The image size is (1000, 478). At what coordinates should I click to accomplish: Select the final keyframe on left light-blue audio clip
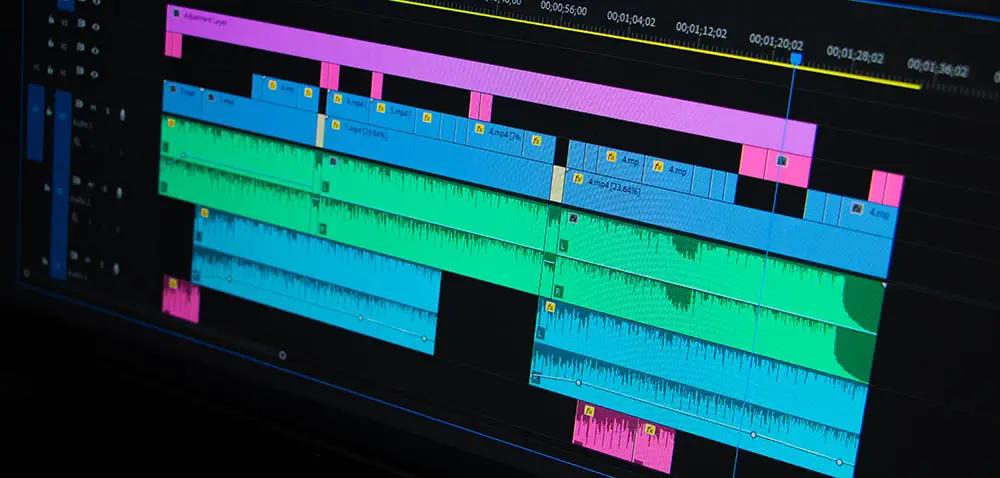click(424, 338)
